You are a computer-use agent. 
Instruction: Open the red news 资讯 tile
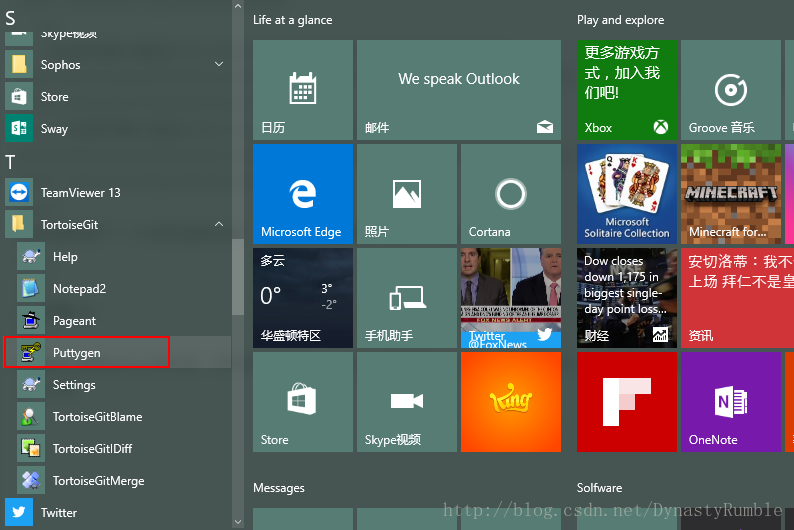click(x=737, y=298)
